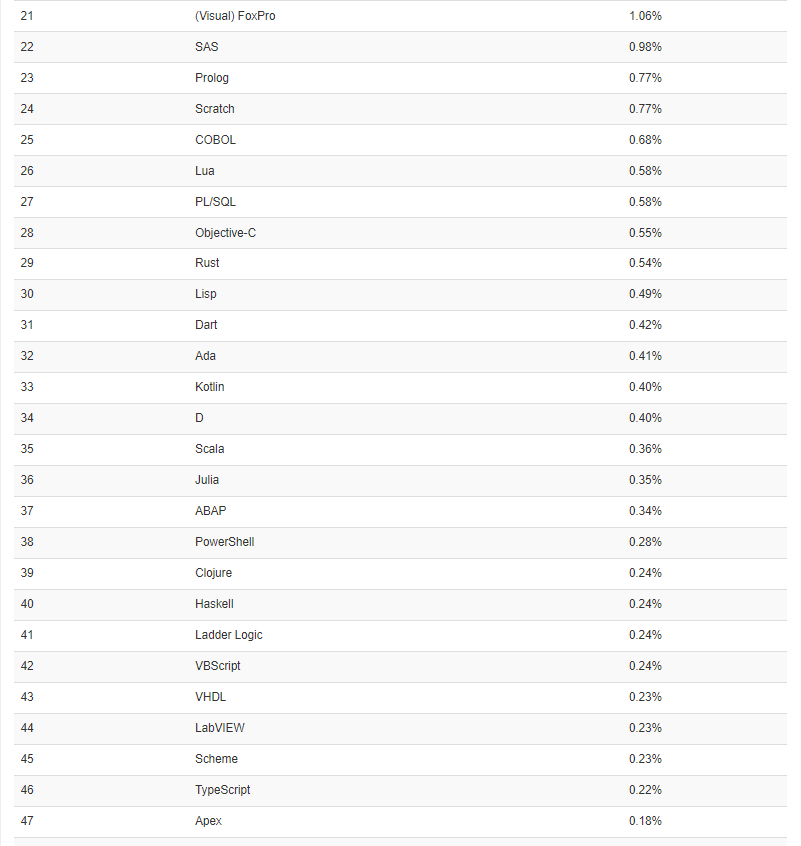Screen dimensions: 801x846
Task: Click the 1.06% rating value
Action: [645, 16]
